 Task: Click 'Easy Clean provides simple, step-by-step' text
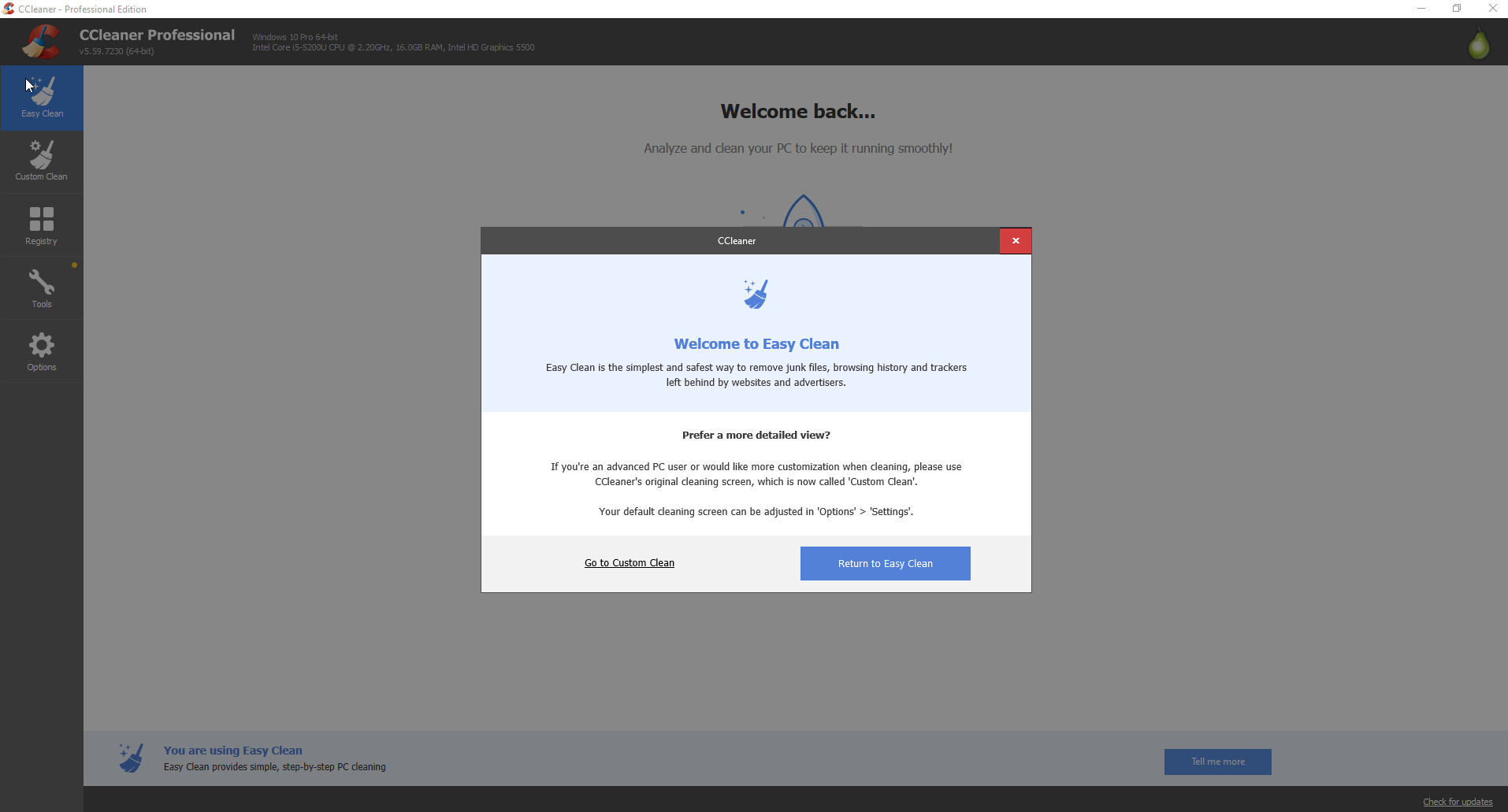(275, 767)
